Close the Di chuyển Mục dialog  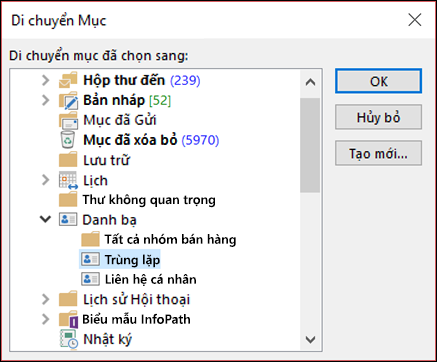(415, 20)
